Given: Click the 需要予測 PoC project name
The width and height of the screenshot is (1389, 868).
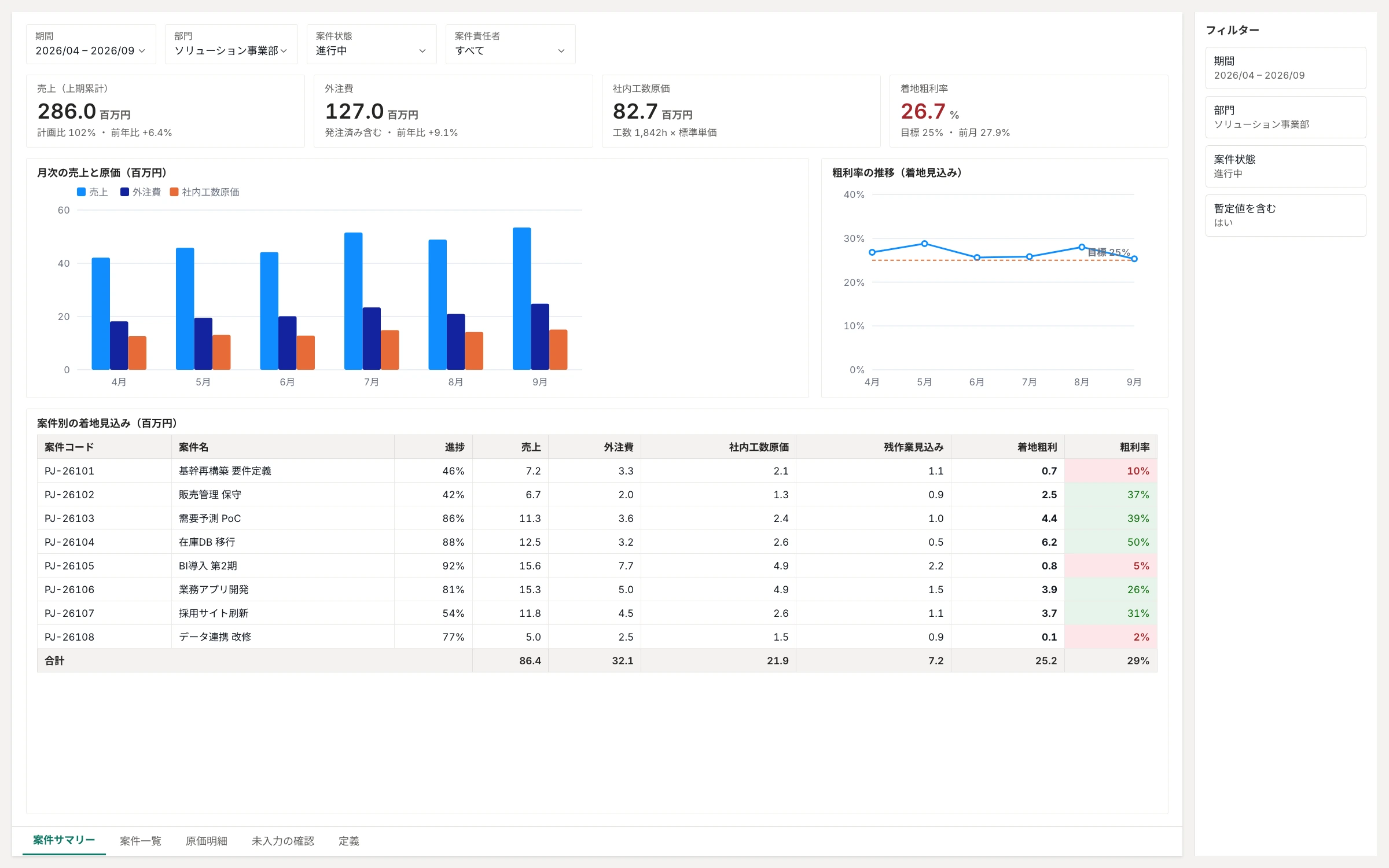Looking at the screenshot, I should 210,518.
